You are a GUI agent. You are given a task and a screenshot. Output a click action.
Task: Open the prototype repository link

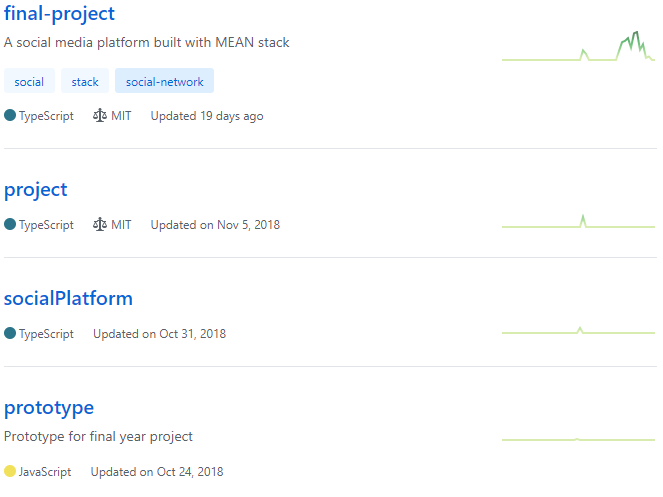pyautogui.click(x=49, y=408)
